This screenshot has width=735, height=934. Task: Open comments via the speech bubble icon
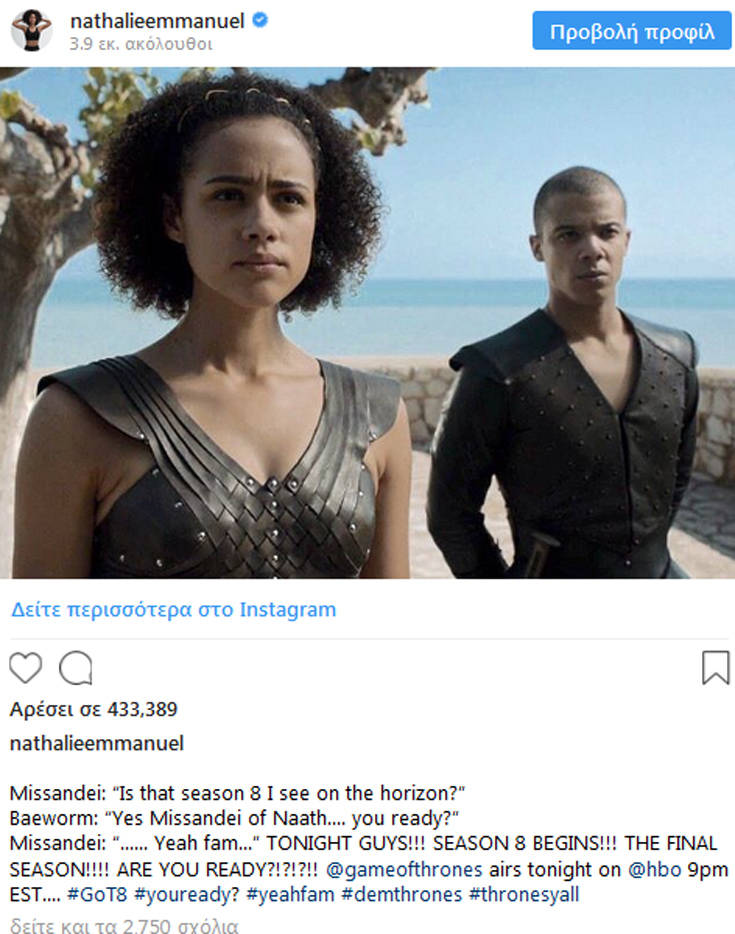click(76, 668)
